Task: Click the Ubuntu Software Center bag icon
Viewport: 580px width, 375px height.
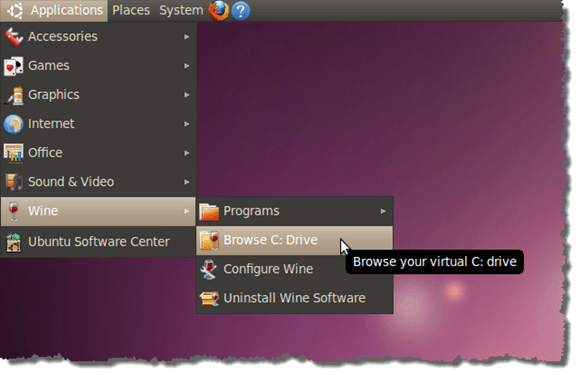Action: pos(14,242)
